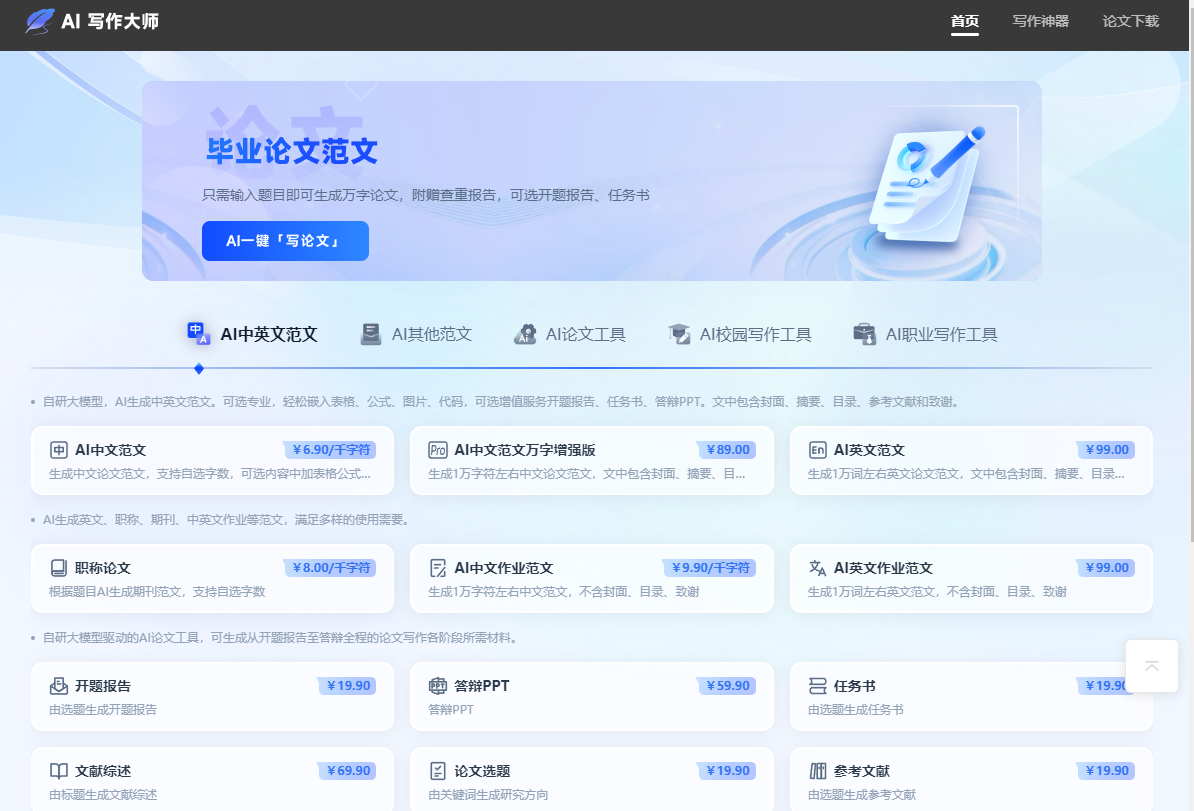
Task: Open the 答辩PPT card title
Action: coord(481,686)
